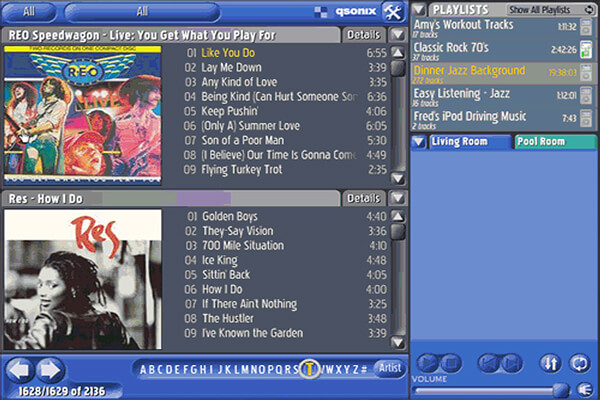Select track Keep Pushin'
This screenshot has width=600, height=400.
(x=285, y=111)
